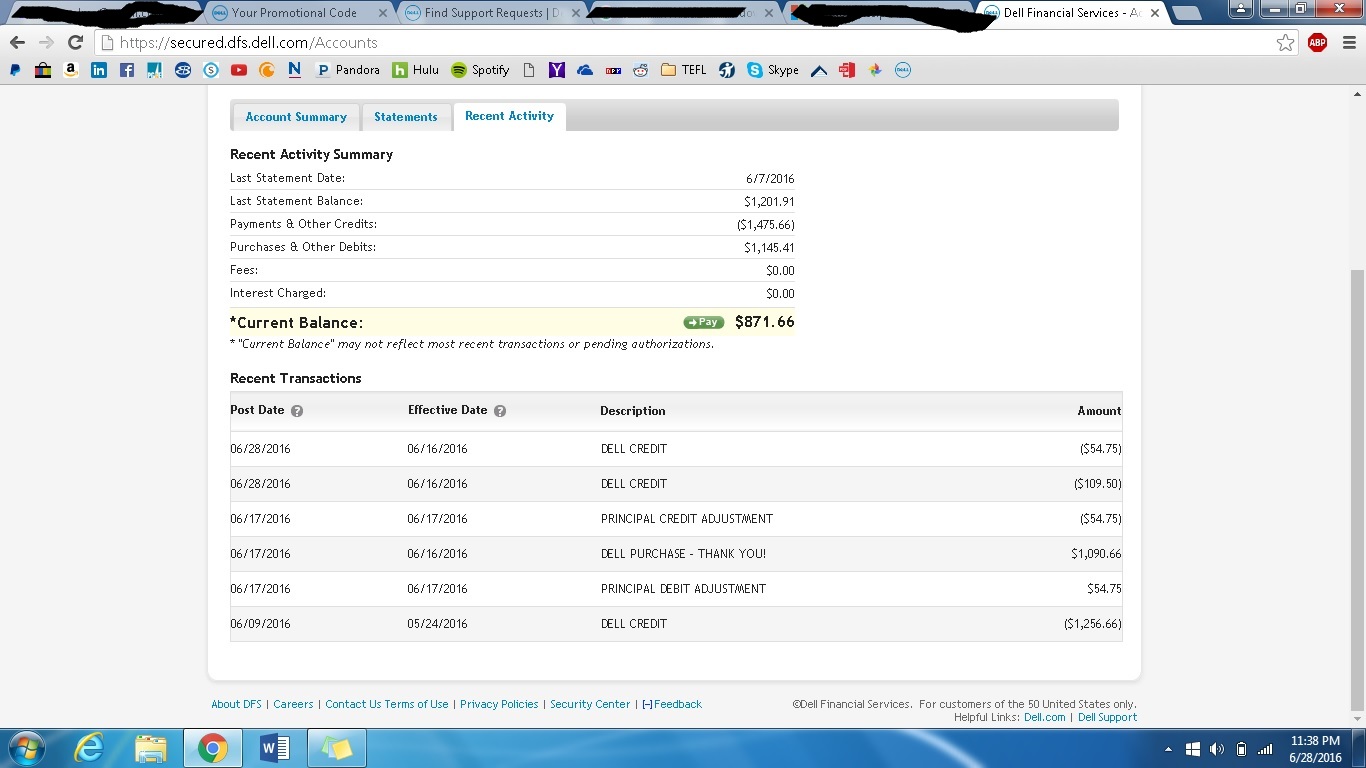
Task: Follow the Dell Support helpful link
Action: (1107, 717)
